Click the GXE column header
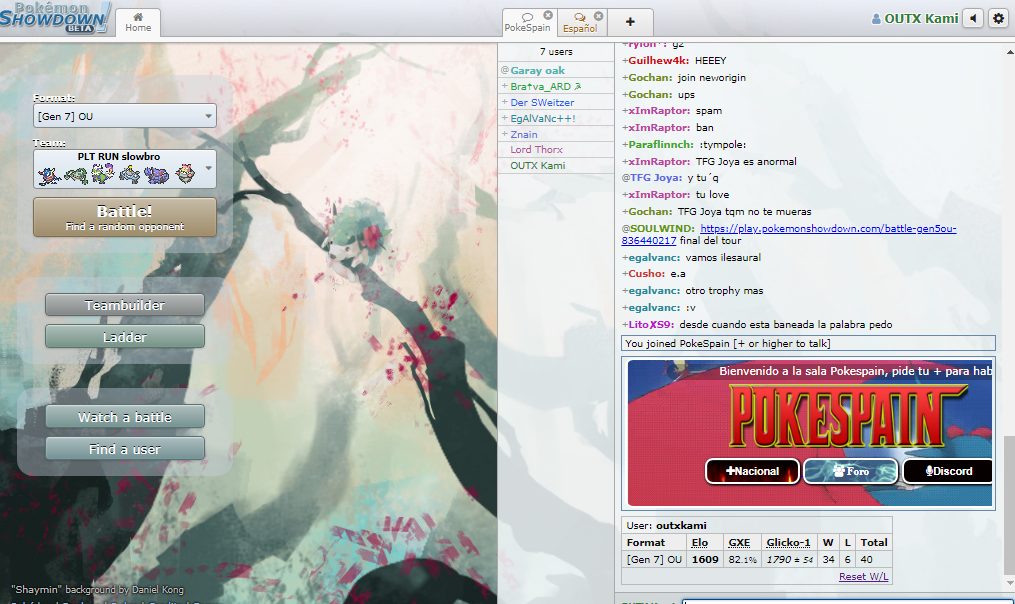Image resolution: width=1015 pixels, height=604 pixels. click(x=739, y=542)
